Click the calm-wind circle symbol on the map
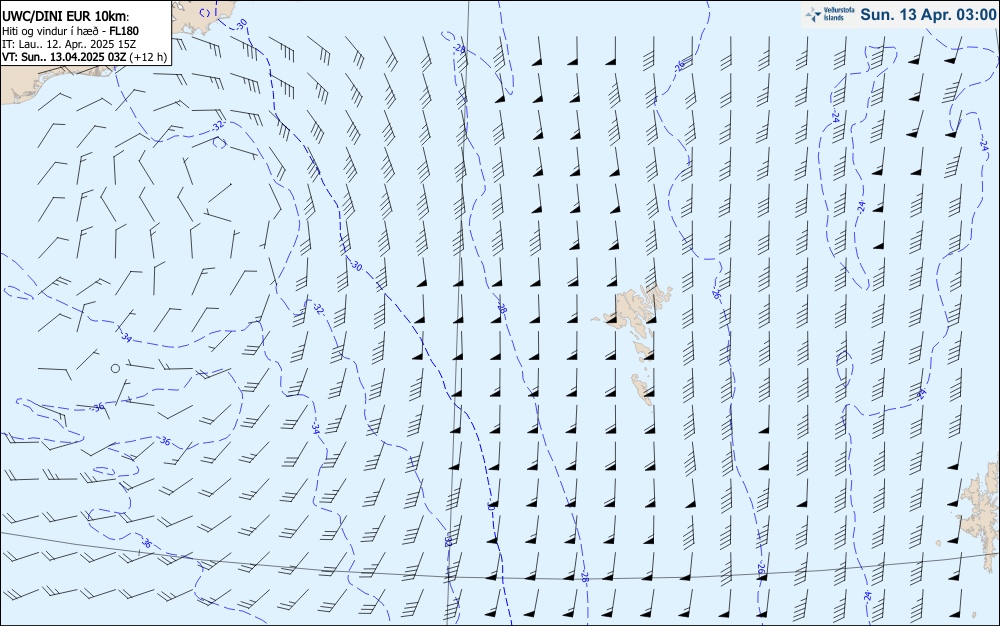The image size is (1000, 626). point(115,368)
